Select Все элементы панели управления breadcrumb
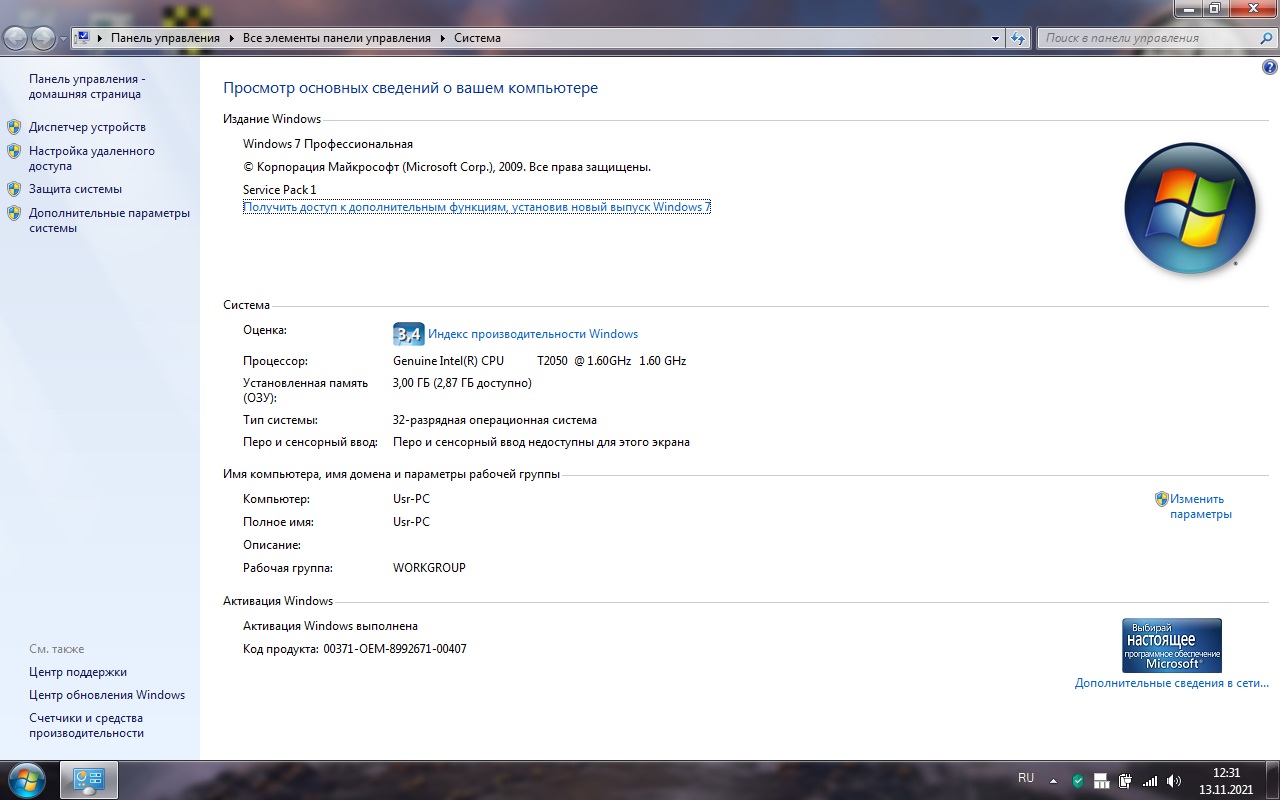1280x800 pixels. click(336, 38)
